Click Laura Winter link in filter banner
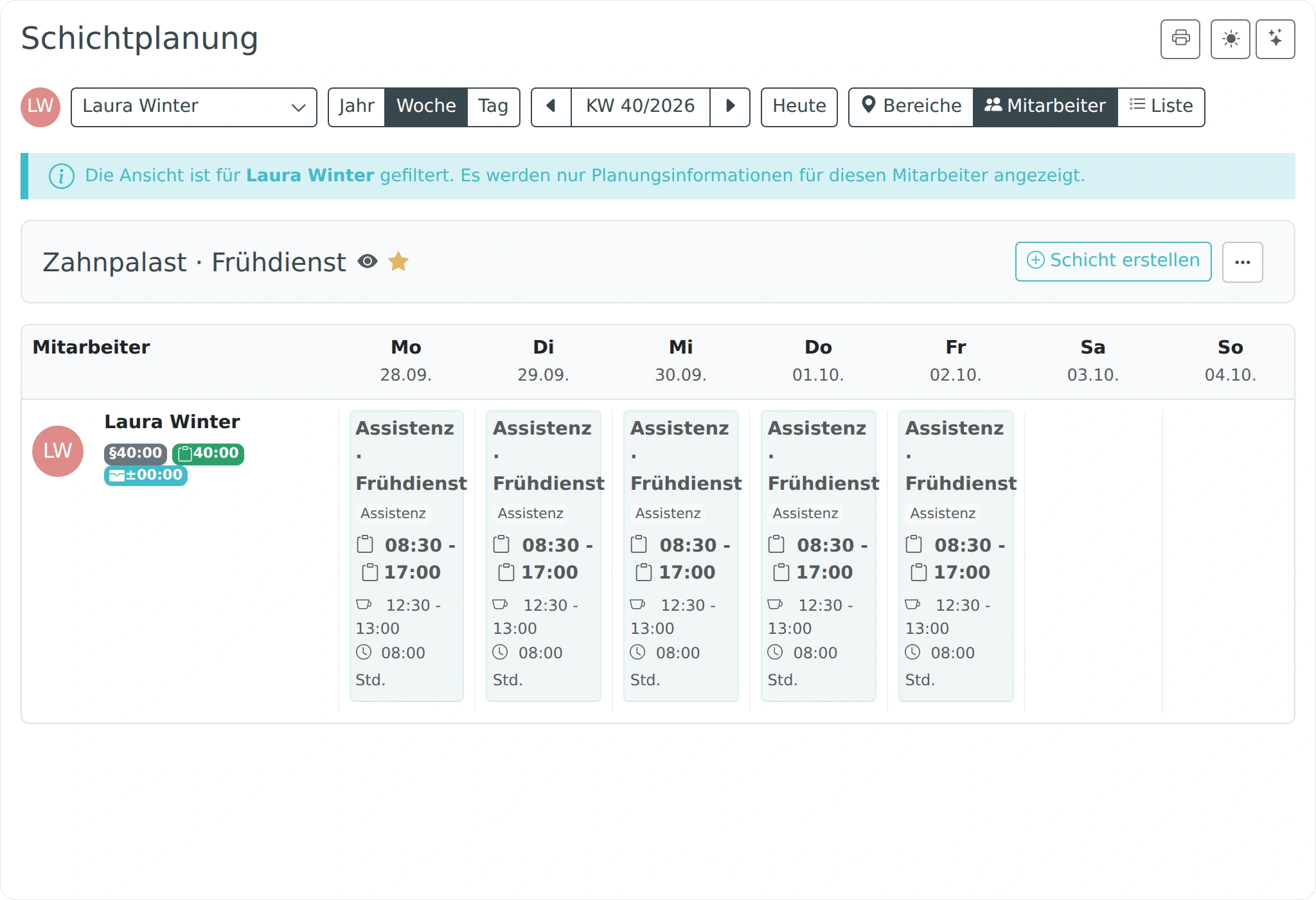 point(310,175)
